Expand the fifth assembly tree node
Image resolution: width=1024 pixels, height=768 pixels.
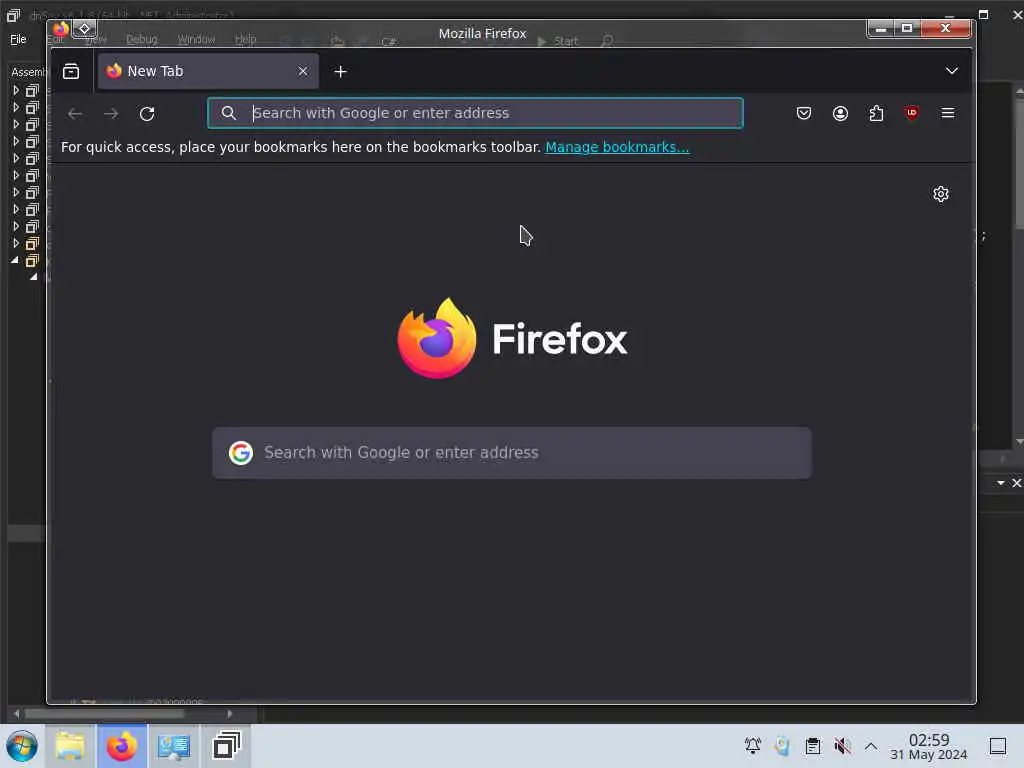[x=16, y=158]
